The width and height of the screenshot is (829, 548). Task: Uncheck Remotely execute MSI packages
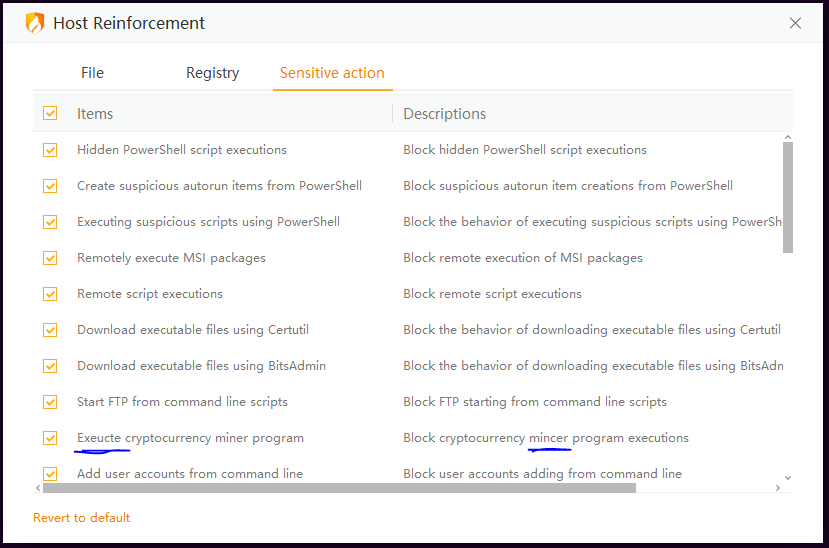tap(50, 258)
